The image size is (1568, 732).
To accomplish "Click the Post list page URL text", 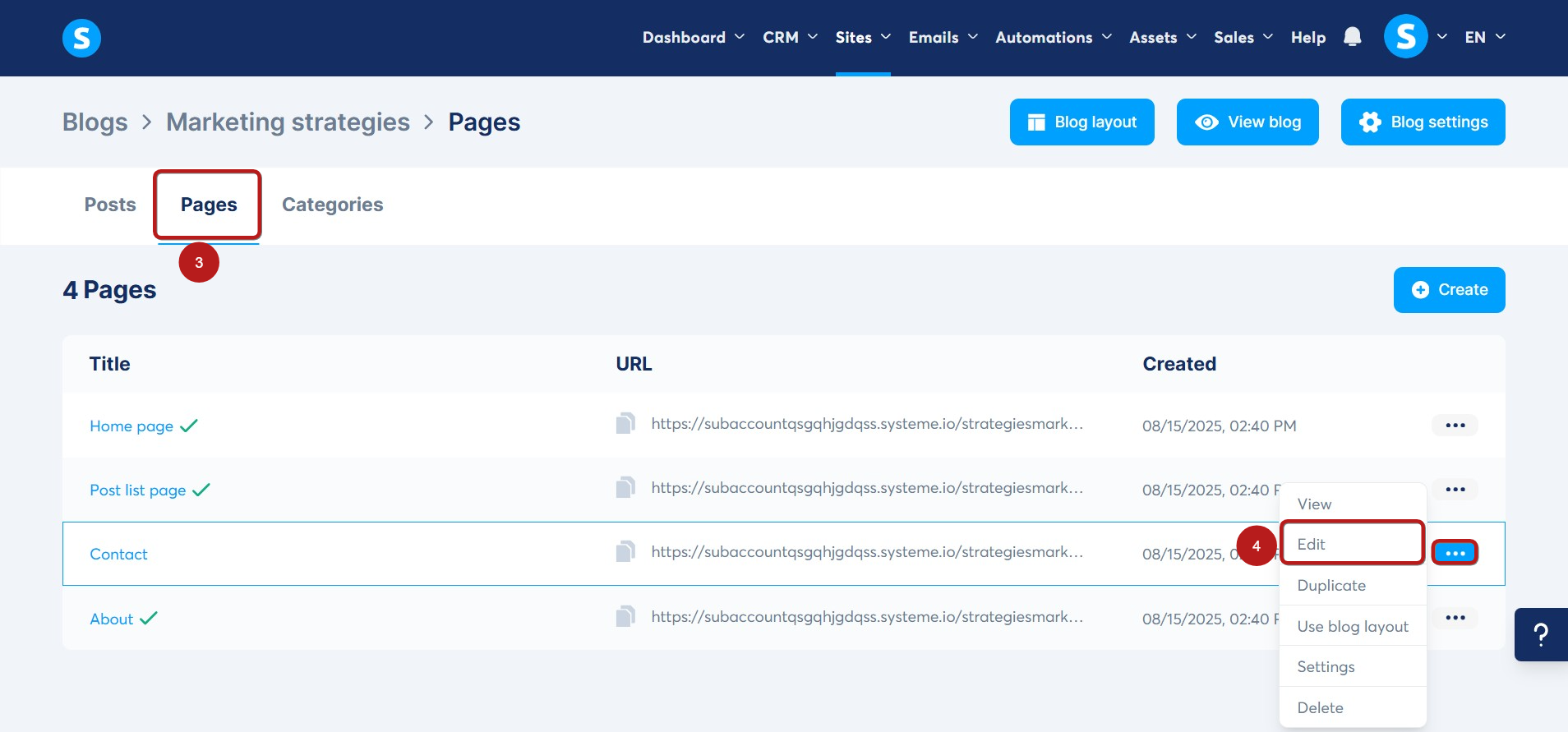I will click(x=867, y=488).
